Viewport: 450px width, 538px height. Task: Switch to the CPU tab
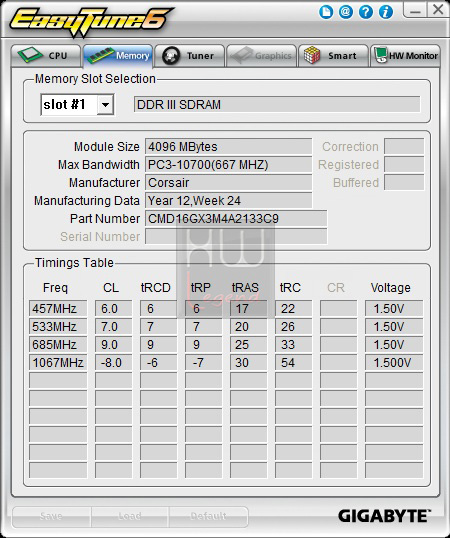click(x=46, y=56)
